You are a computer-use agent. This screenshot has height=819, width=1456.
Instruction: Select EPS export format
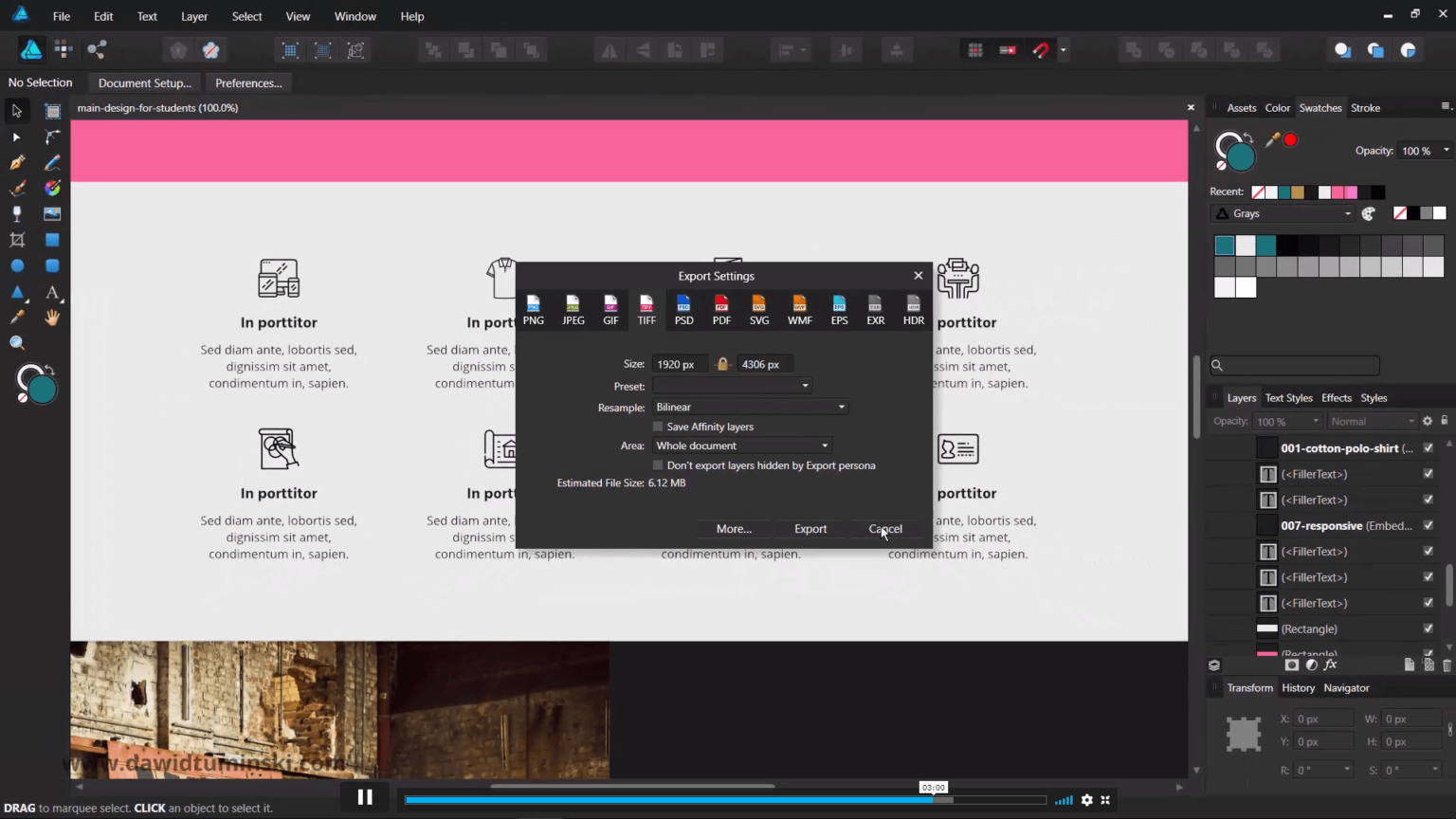pos(839,310)
